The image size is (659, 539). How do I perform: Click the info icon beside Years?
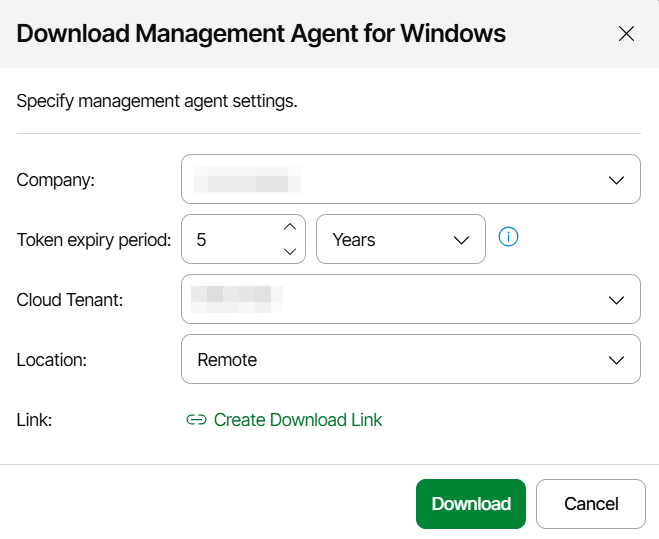[x=508, y=238]
